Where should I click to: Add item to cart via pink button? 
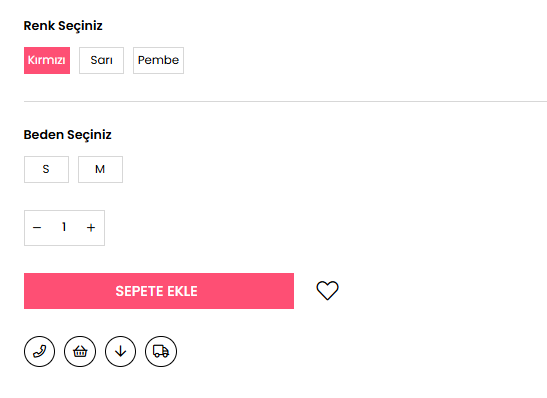click(x=159, y=291)
